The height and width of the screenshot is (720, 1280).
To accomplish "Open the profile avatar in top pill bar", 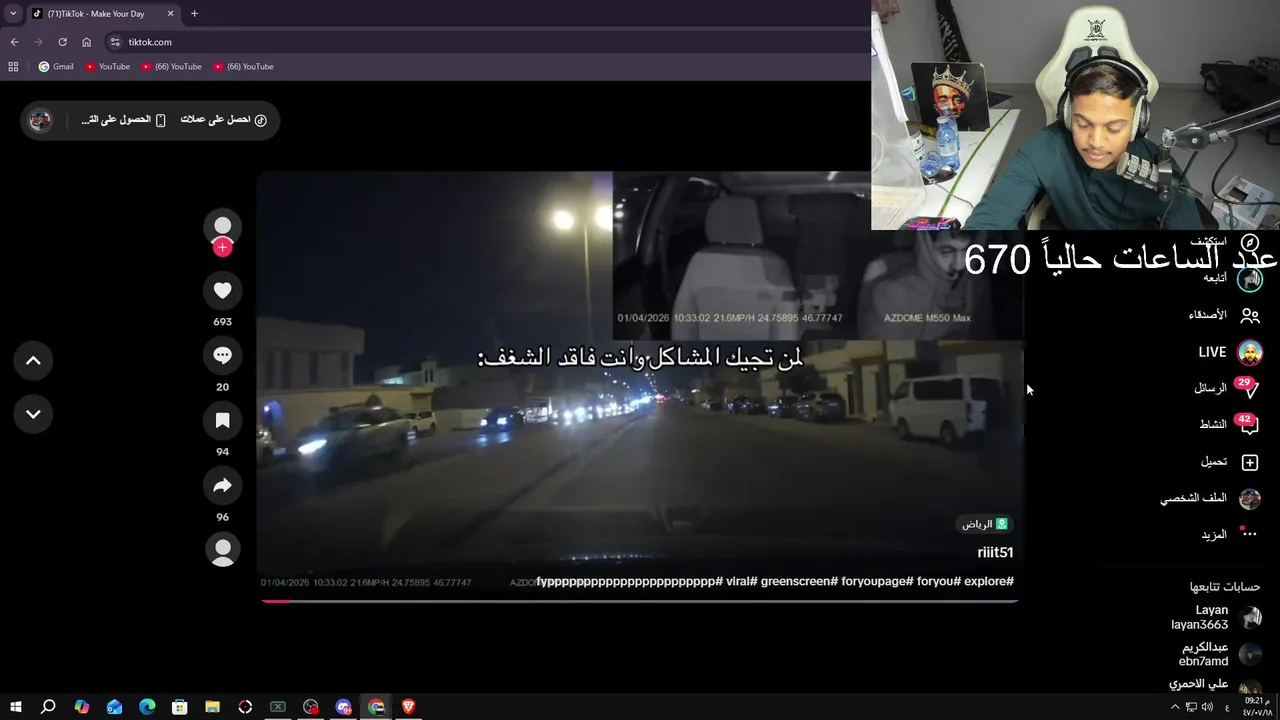I will (x=40, y=120).
